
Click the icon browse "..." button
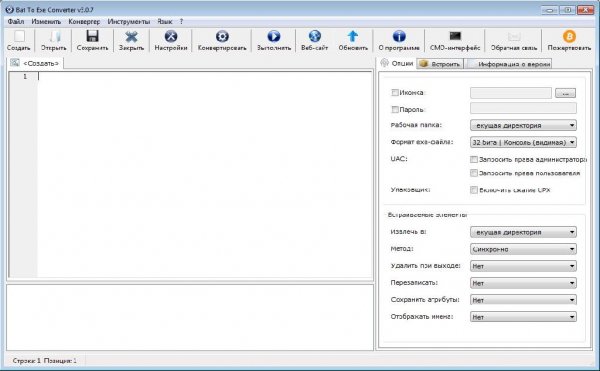[565, 93]
